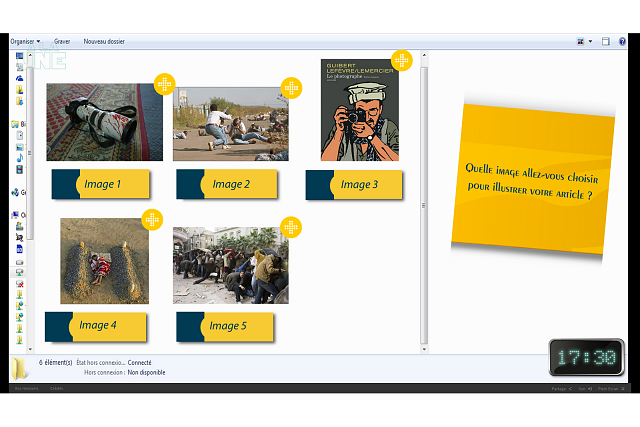
Task: Open Crédits link in bottom bar
Action: click(x=57, y=389)
